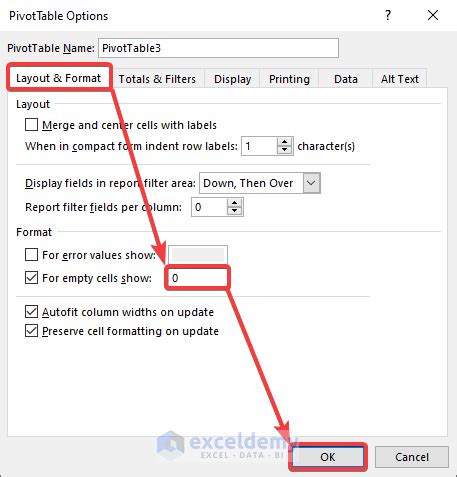Decrease the indent row labels spinner value
This screenshot has width=457, height=477.
pyautogui.click(x=284, y=149)
